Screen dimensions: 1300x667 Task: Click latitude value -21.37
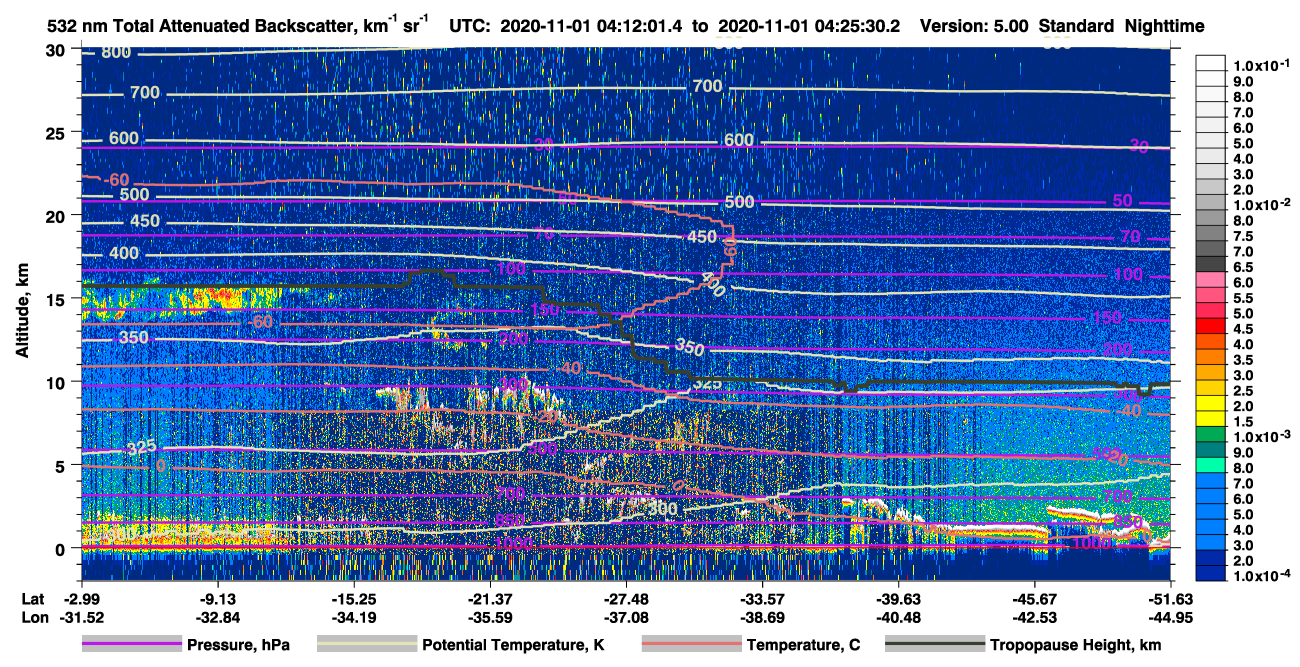pos(490,598)
